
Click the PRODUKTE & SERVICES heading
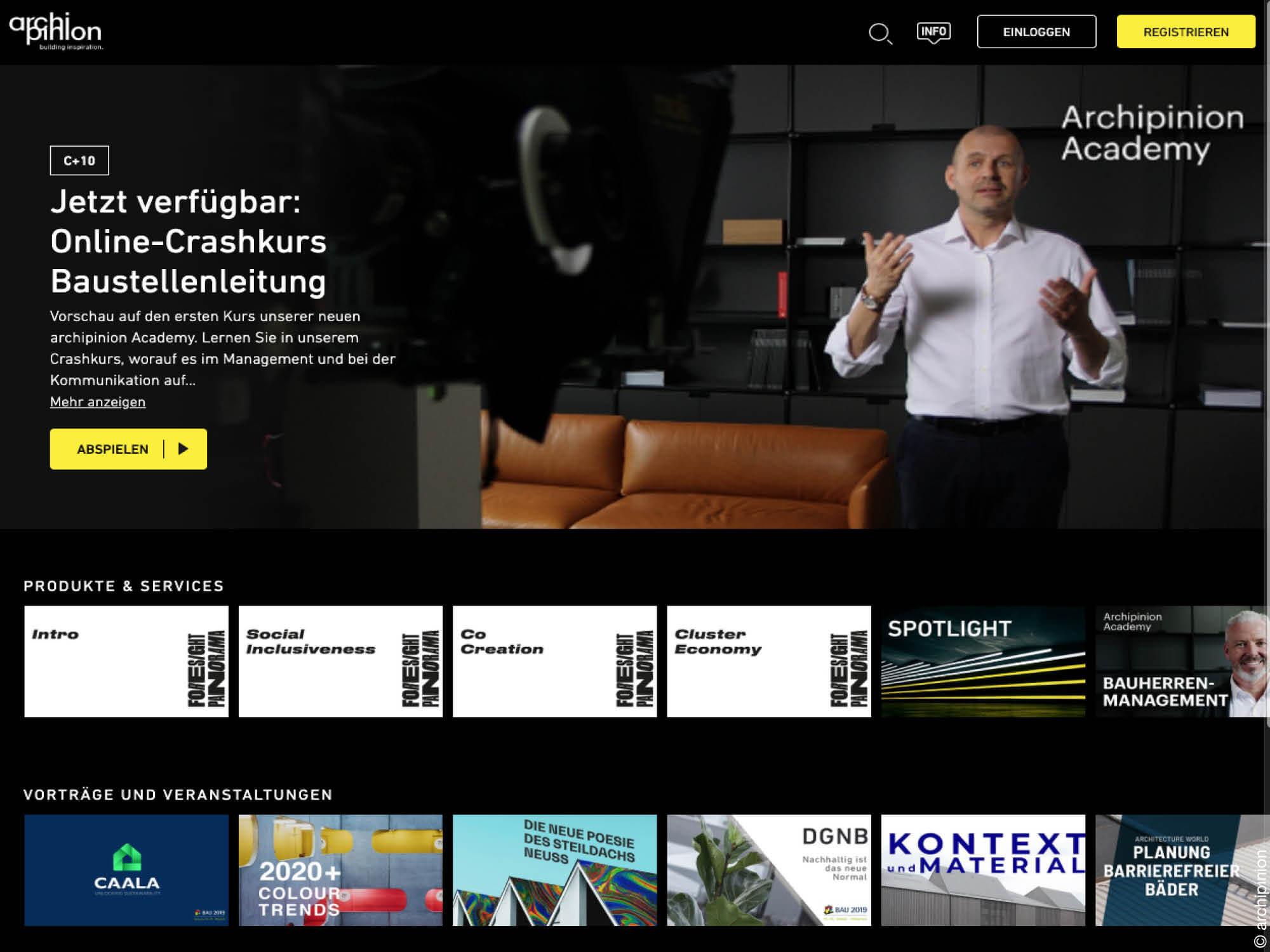click(124, 586)
